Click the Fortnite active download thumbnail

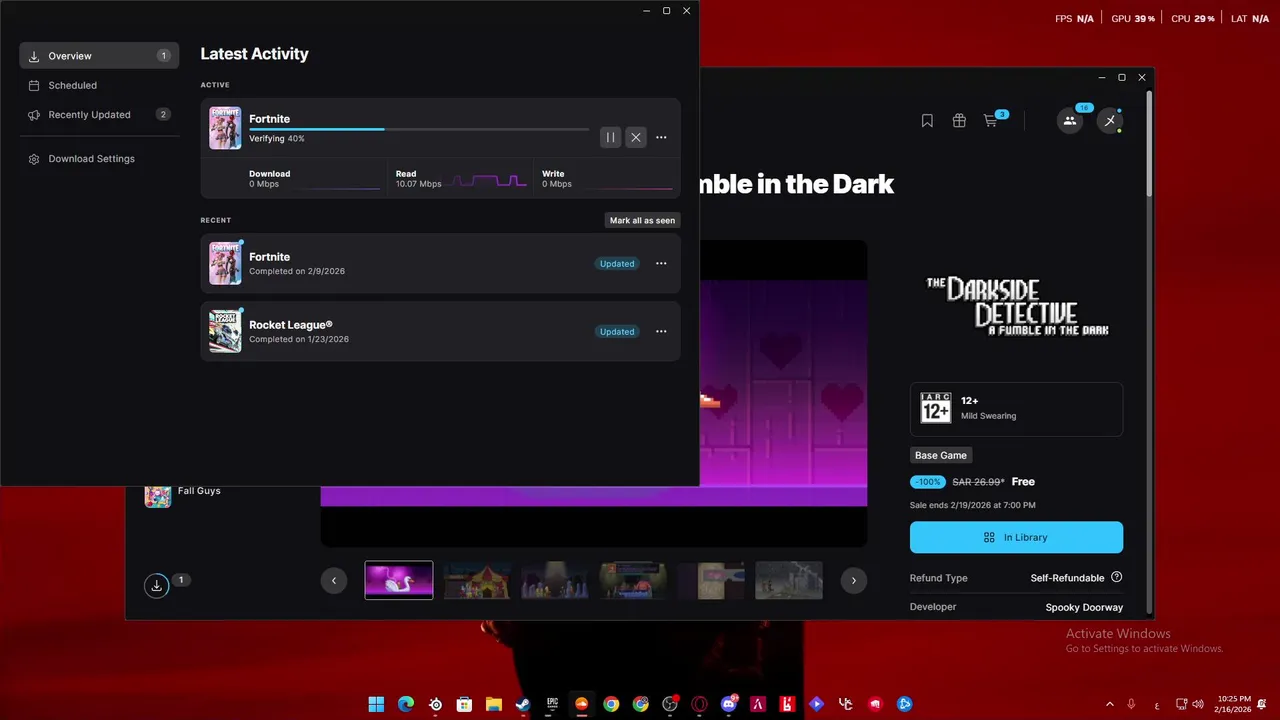[x=225, y=128]
